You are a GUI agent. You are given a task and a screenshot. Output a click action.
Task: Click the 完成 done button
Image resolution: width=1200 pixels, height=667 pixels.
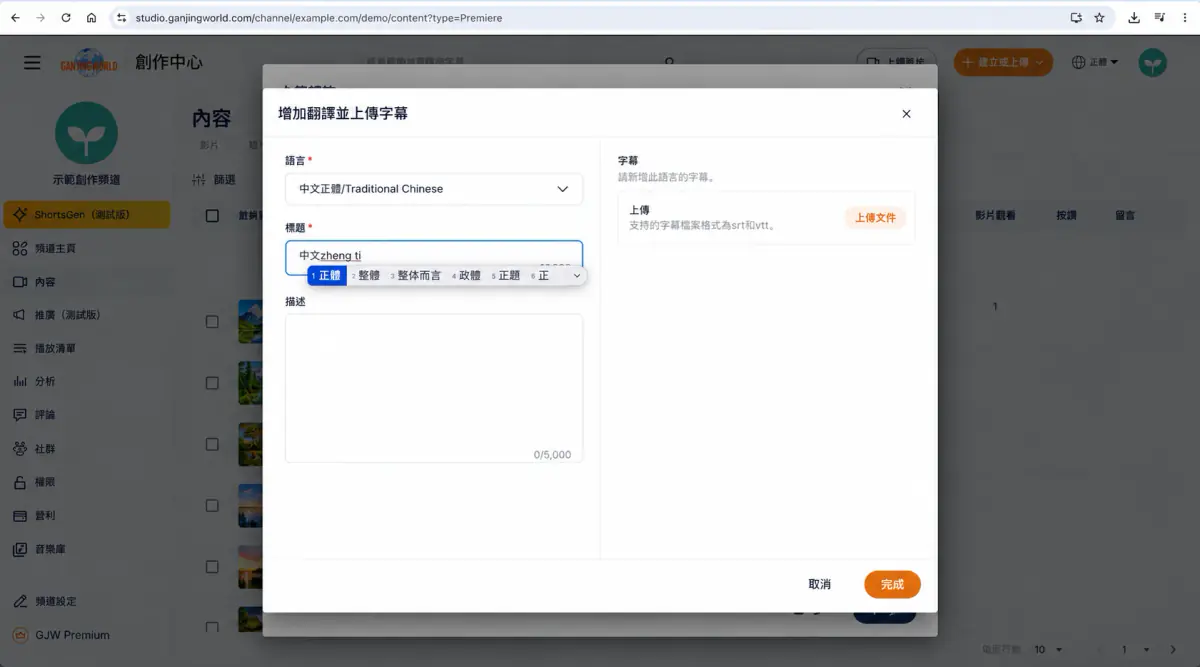(892, 584)
